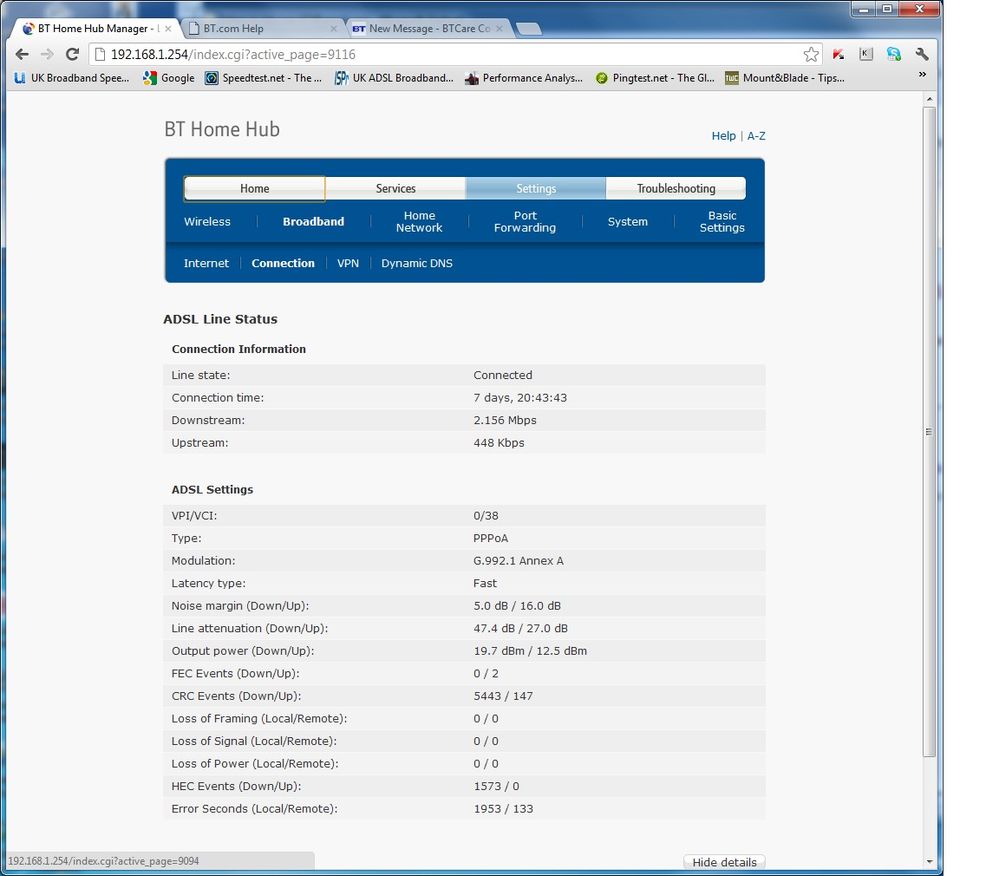Open the Broadband settings section

[x=313, y=222]
